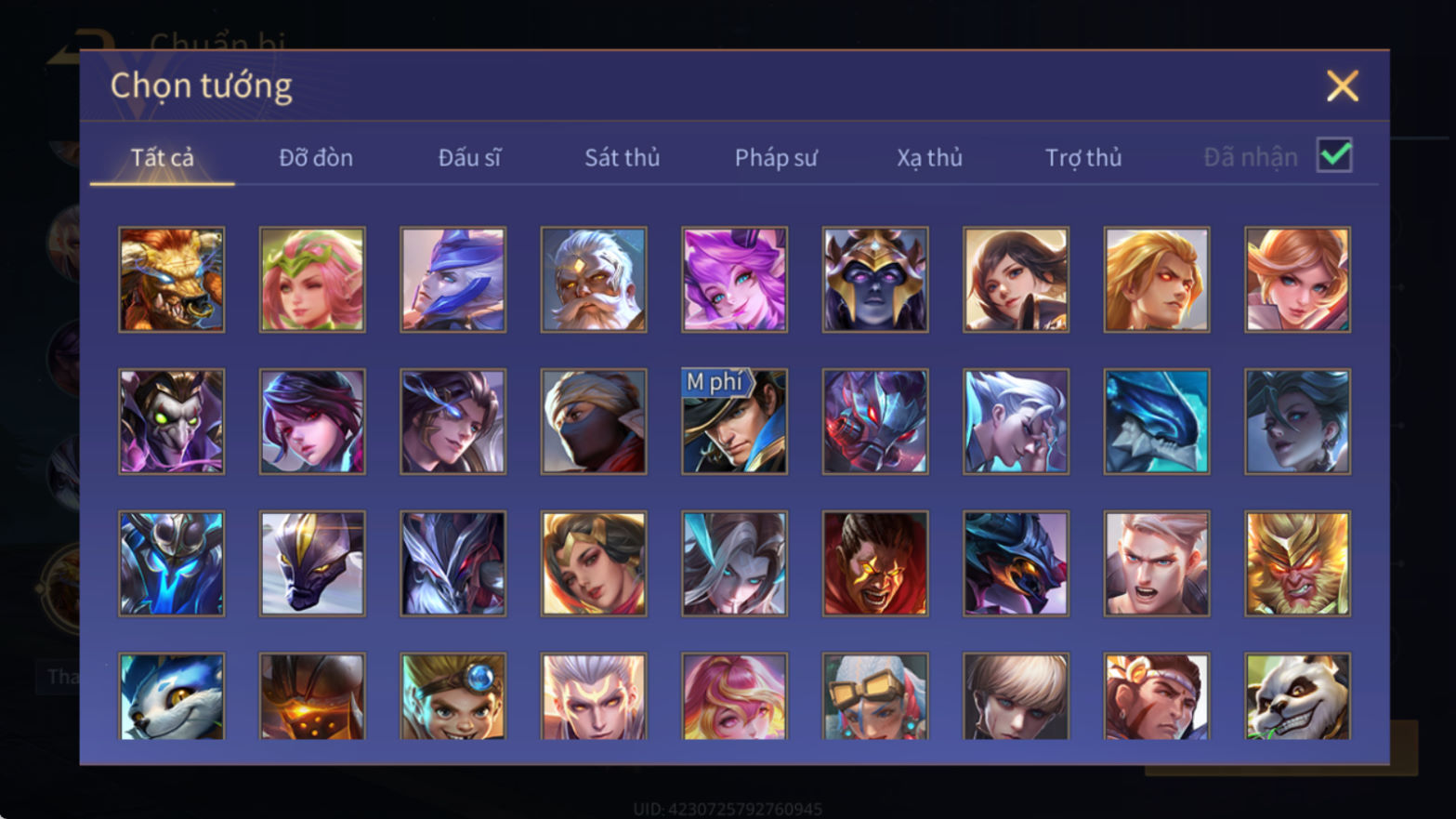Pick the purple-haired girl hero portrait
This screenshot has width=1456, height=819.
click(x=734, y=280)
